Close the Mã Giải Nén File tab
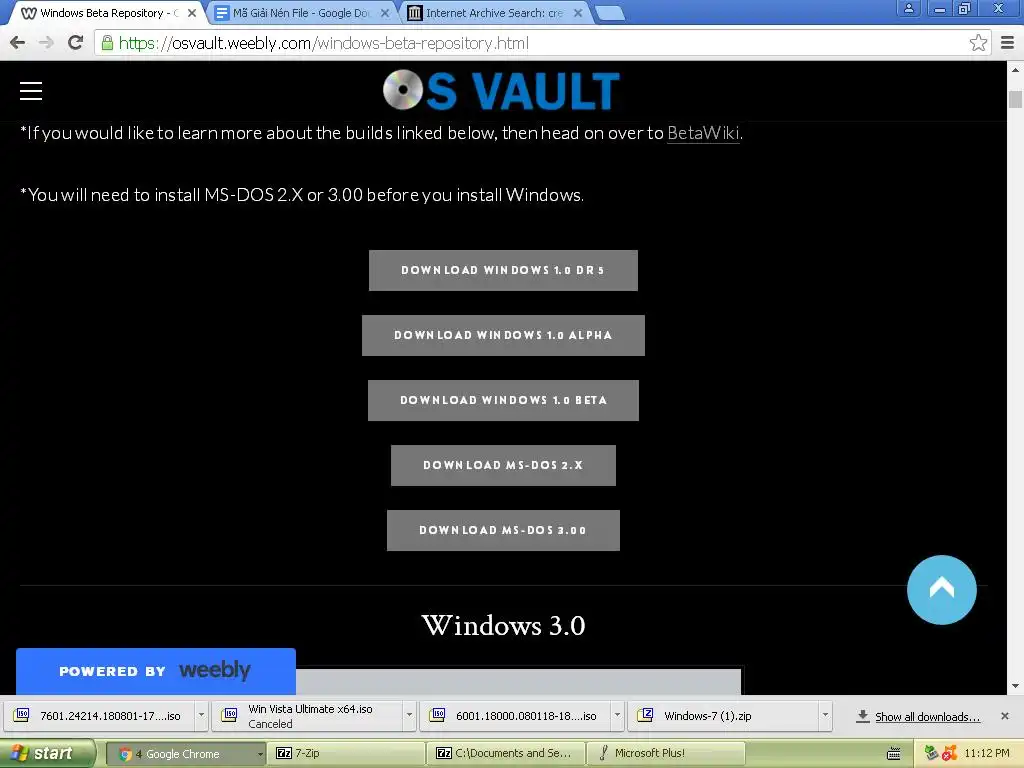This screenshot has height=768, width=1024. pyautogui.click(x=385, y=13)
